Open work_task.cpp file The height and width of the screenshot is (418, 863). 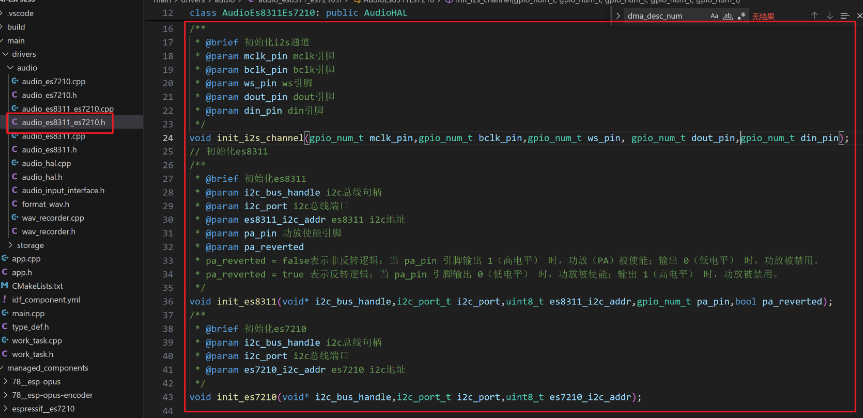click(37, 341)
